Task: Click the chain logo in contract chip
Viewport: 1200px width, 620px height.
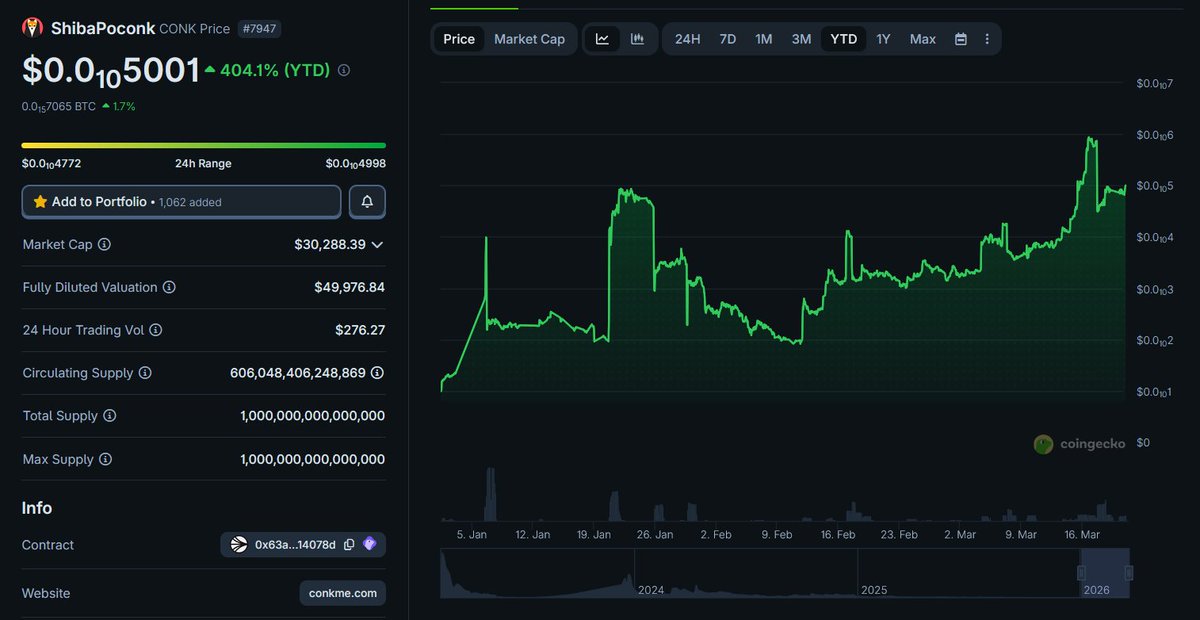Action: [238, 545]
